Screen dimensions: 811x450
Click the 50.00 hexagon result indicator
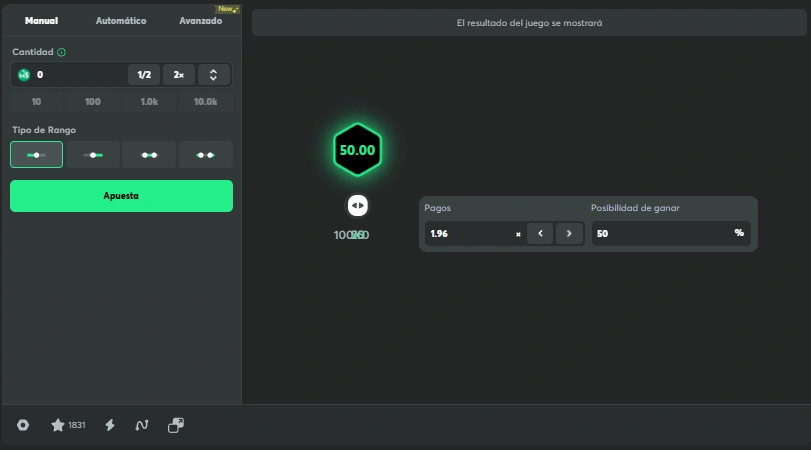[x=357, y=150]
